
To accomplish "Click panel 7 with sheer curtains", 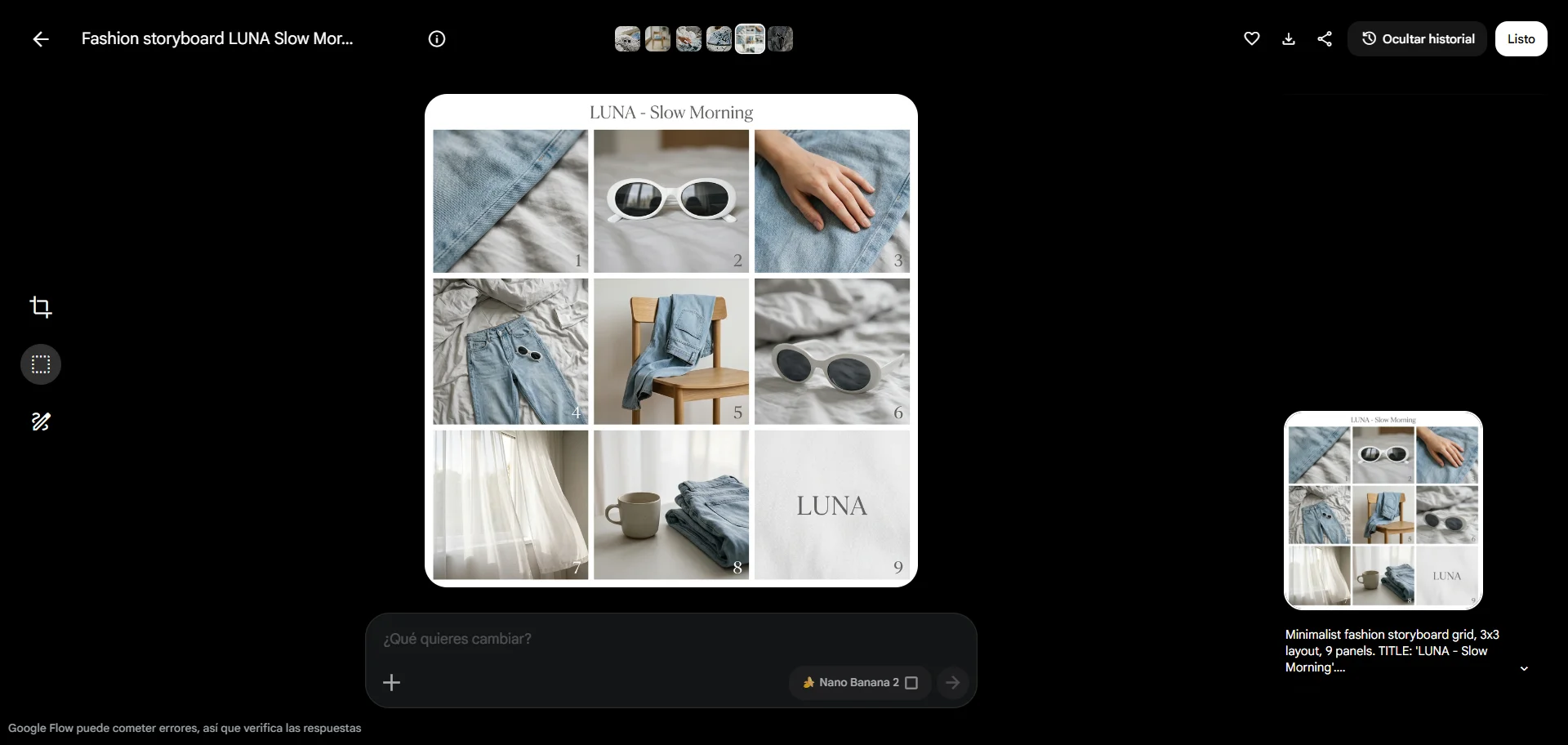I will [510, 505].
